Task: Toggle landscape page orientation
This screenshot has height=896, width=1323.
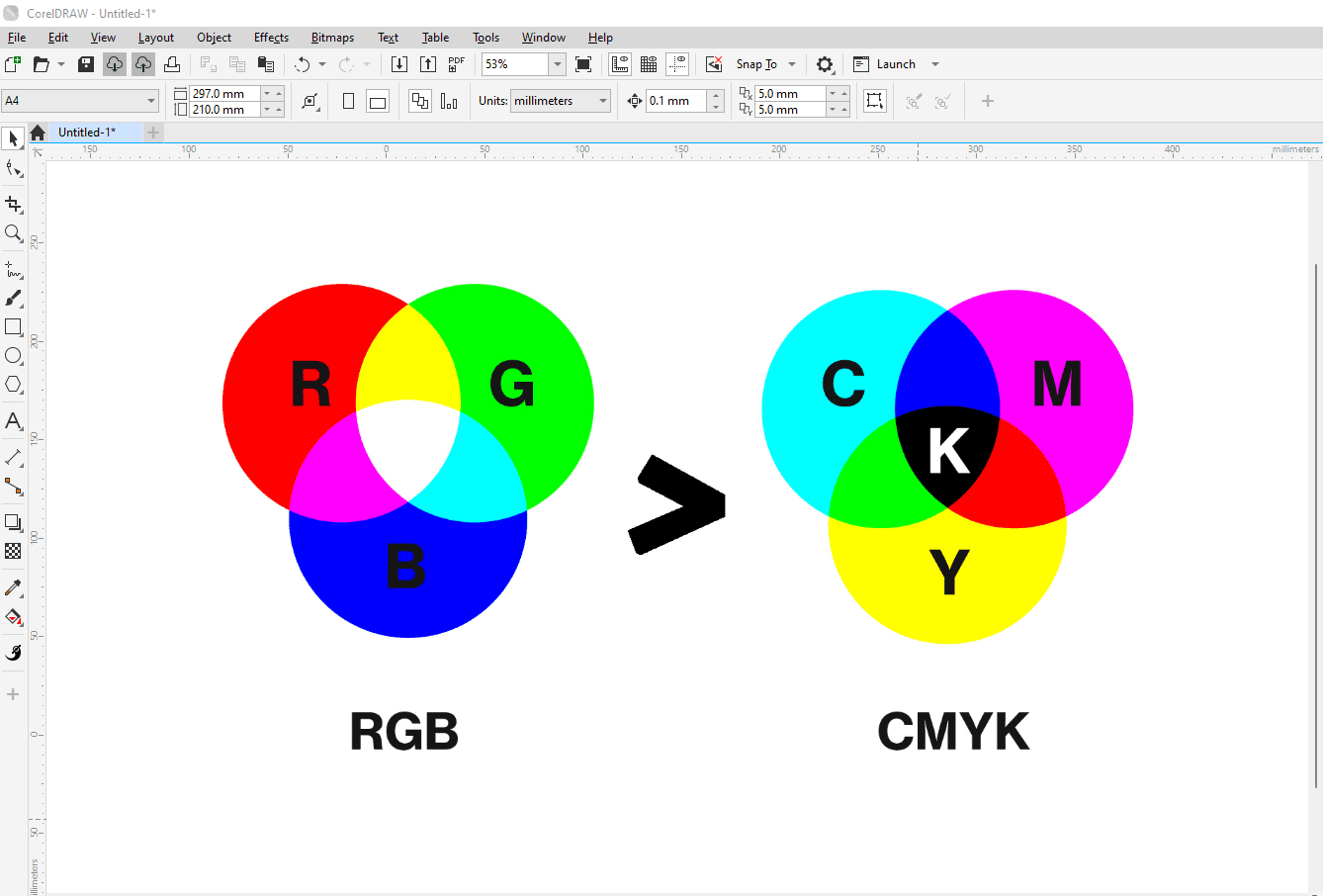Action: (377, 100)
